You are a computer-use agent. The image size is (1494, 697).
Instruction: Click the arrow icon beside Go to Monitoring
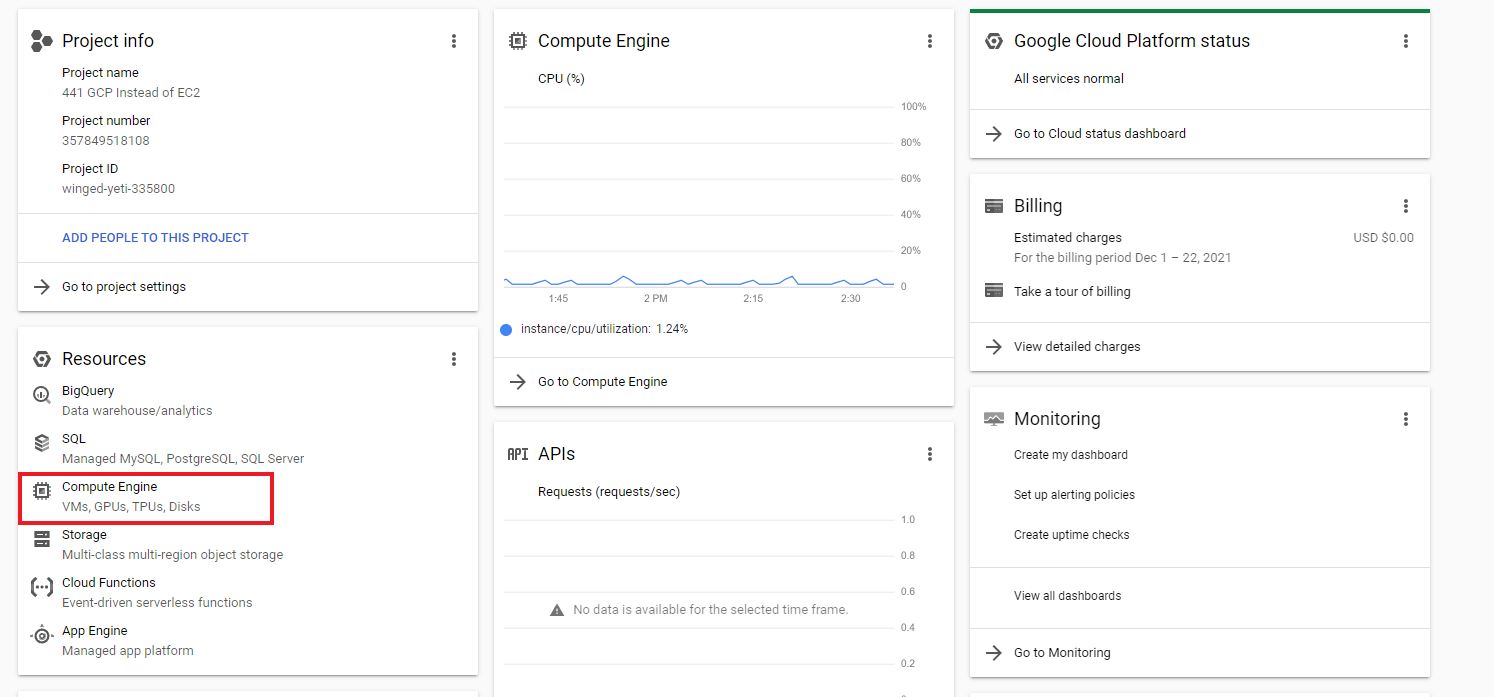(x=993, y=653)
